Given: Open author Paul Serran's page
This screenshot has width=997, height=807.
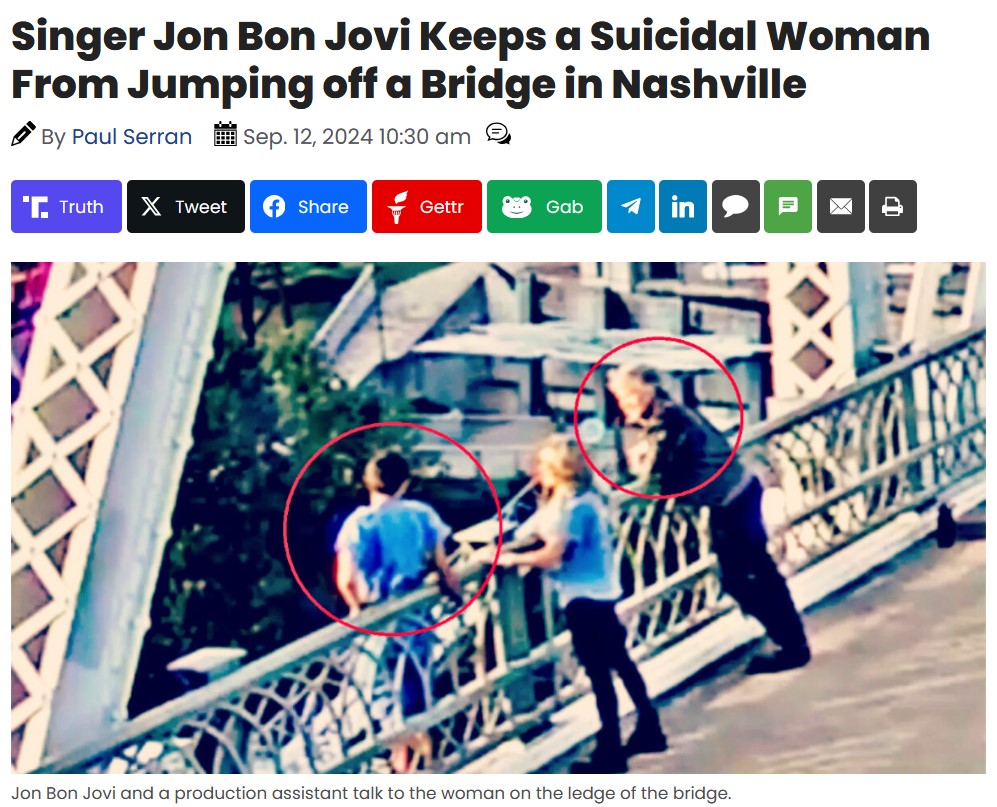Looking at the screenshot, I should coord(132,136).
